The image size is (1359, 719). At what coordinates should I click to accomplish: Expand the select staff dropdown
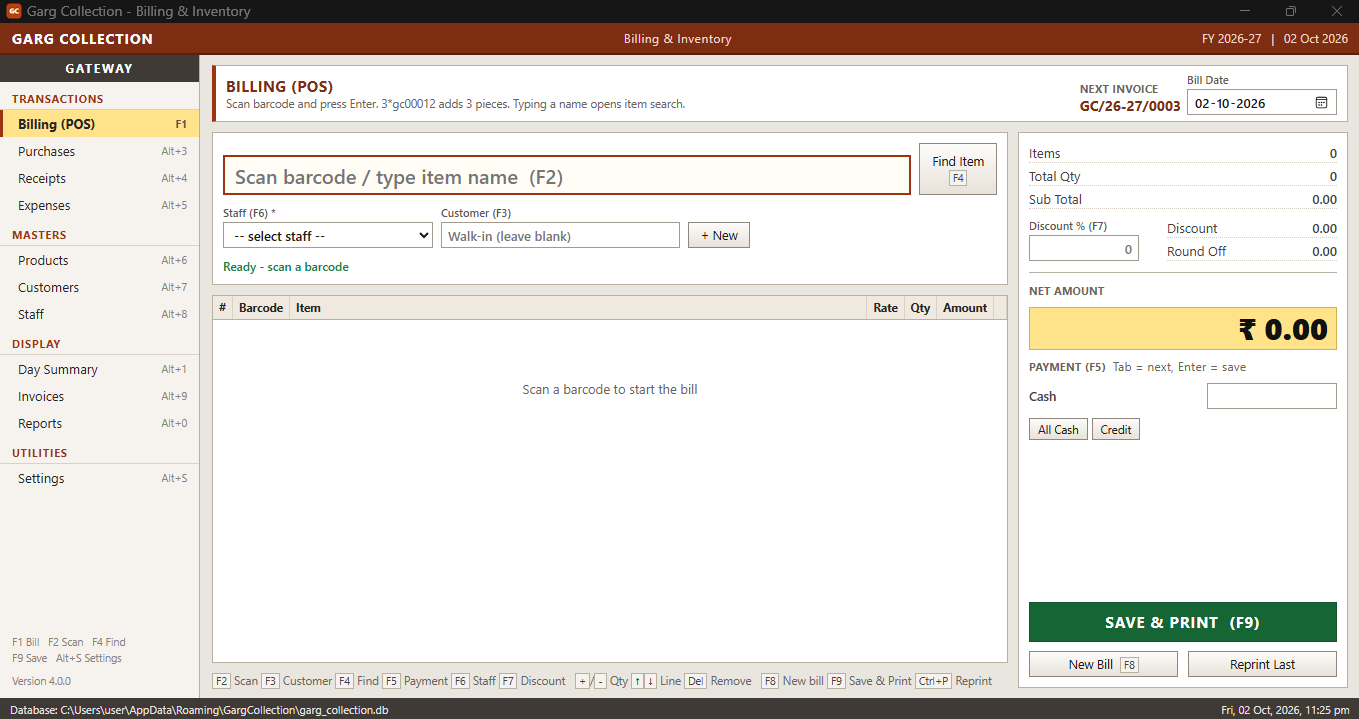(x=328, y=235)
